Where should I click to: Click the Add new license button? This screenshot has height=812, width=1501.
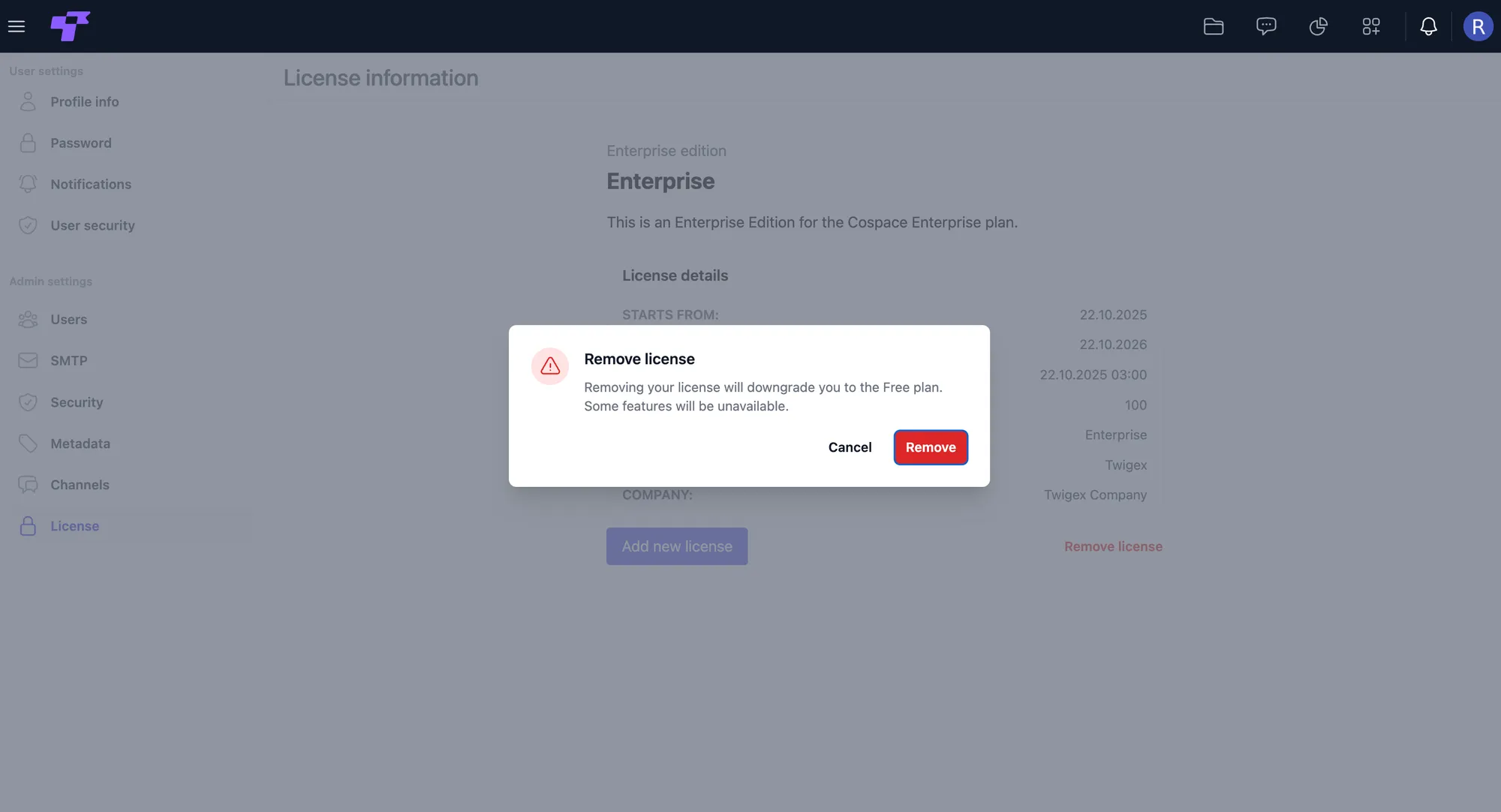click(677, 546)
